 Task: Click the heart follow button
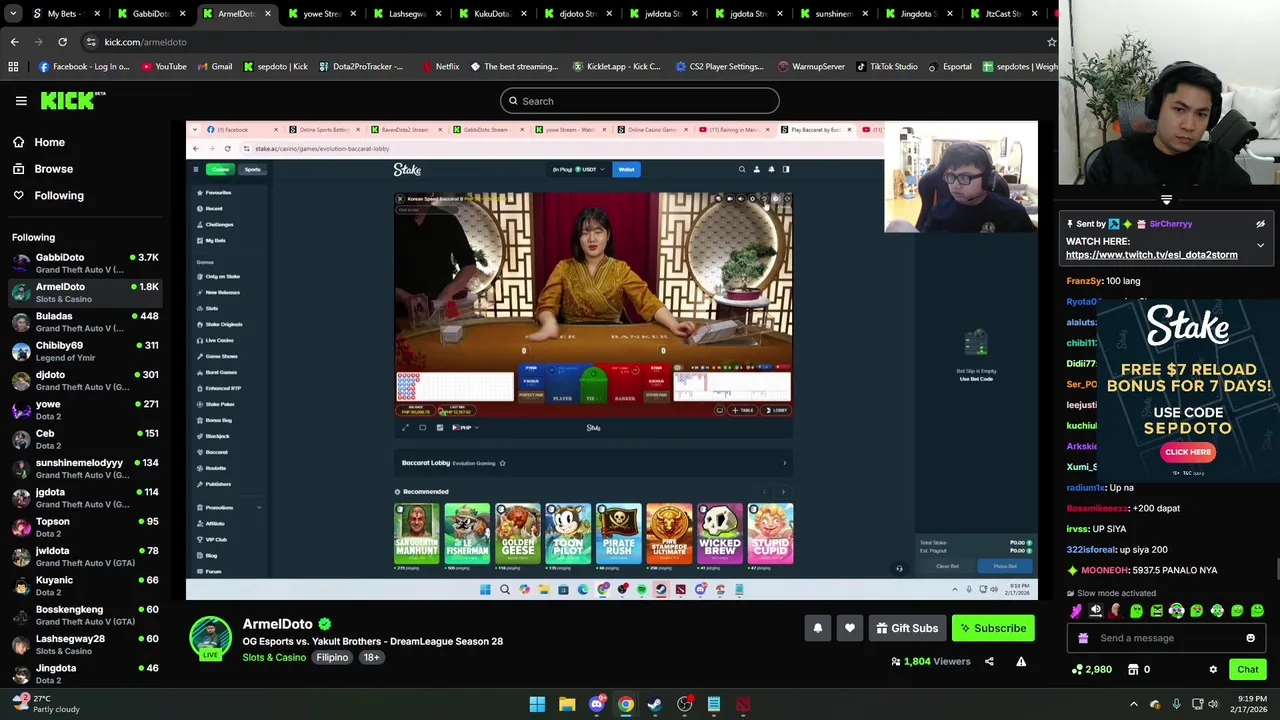pyautogui.click(x=850, y=628)
